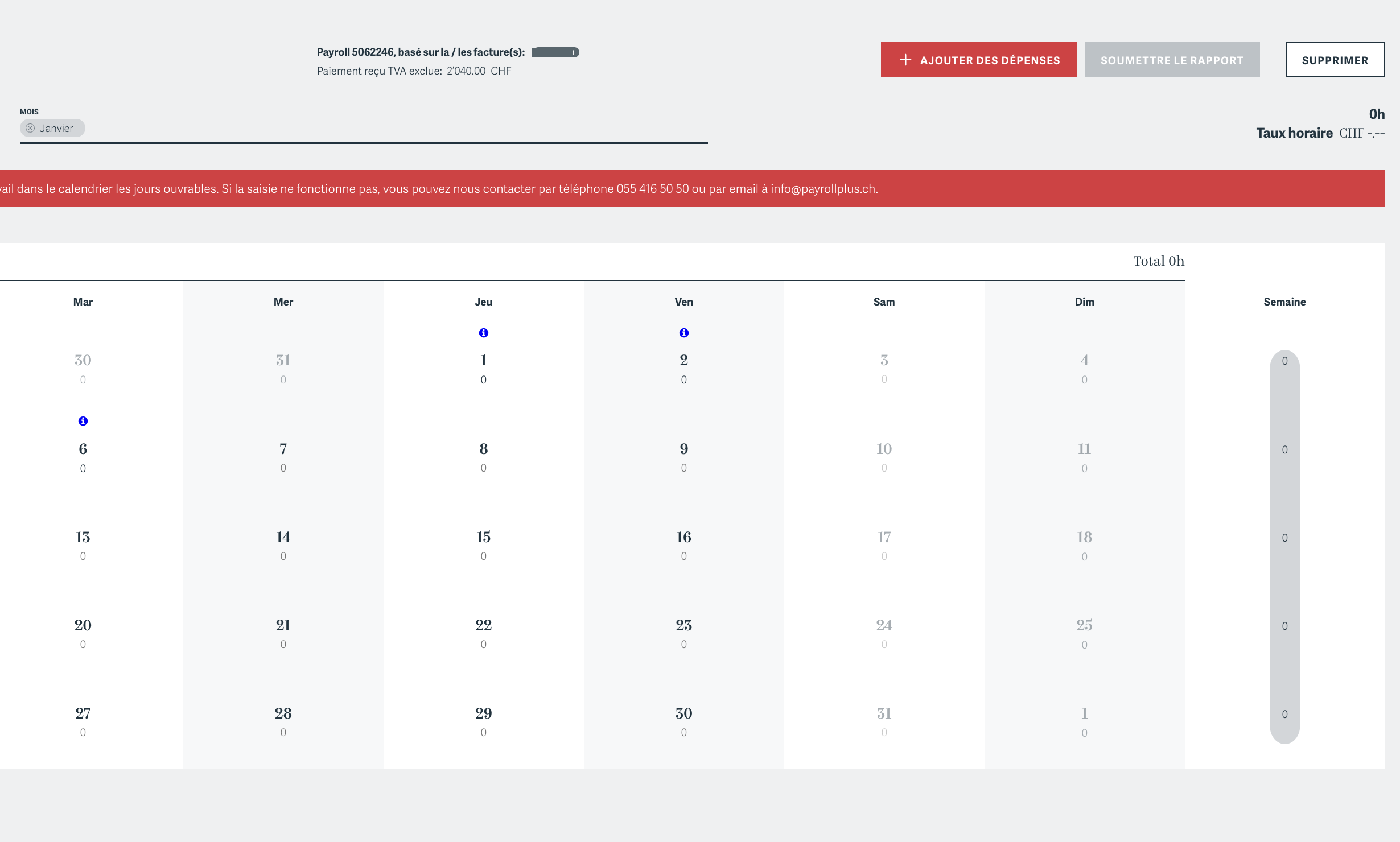Image resolution: width=1400 pixels, height=842 pixels.
Task: Click the red notification banner text
Action: coord(438,189)
